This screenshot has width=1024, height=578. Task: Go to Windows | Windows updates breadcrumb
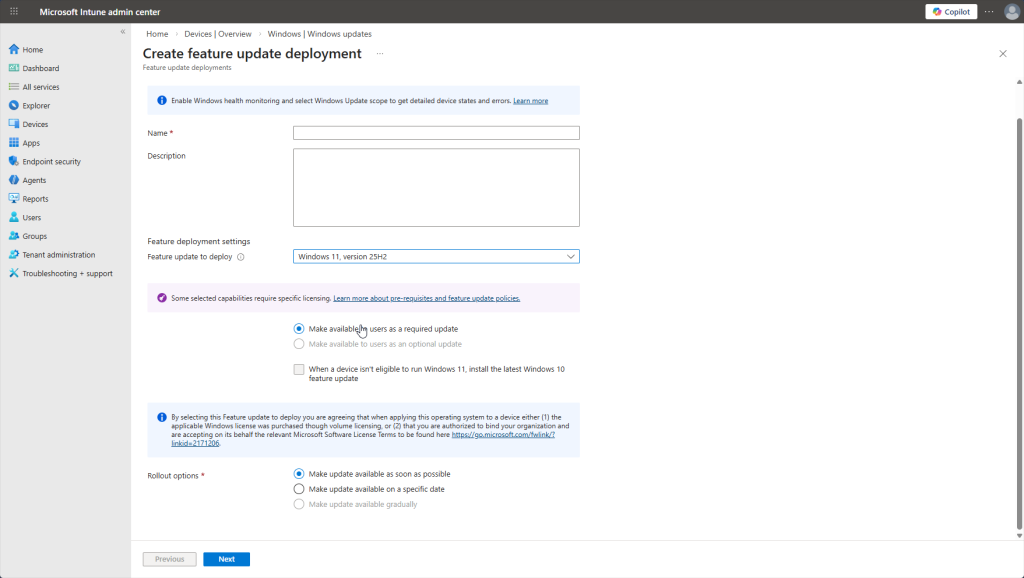[319, 34]
